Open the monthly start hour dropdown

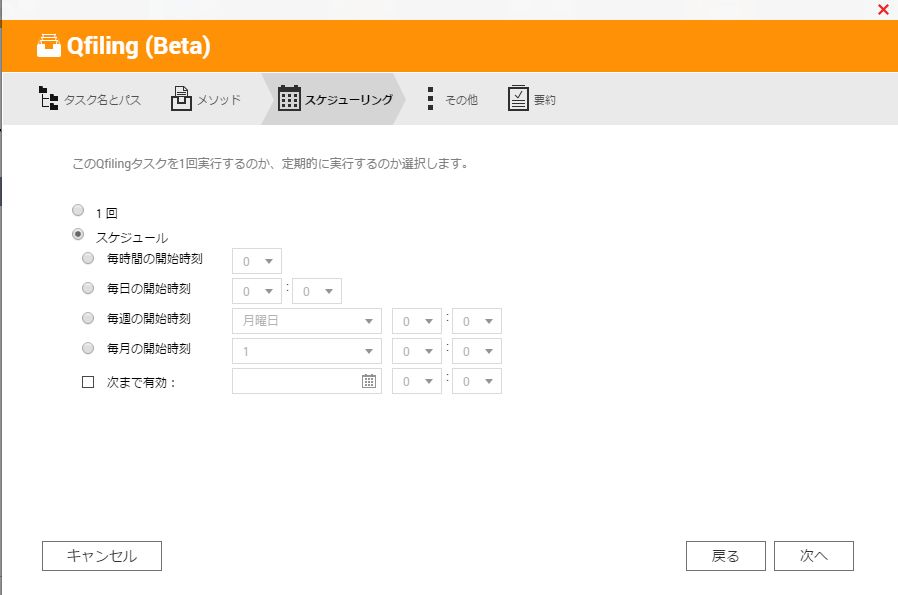(x=416, y=351)
